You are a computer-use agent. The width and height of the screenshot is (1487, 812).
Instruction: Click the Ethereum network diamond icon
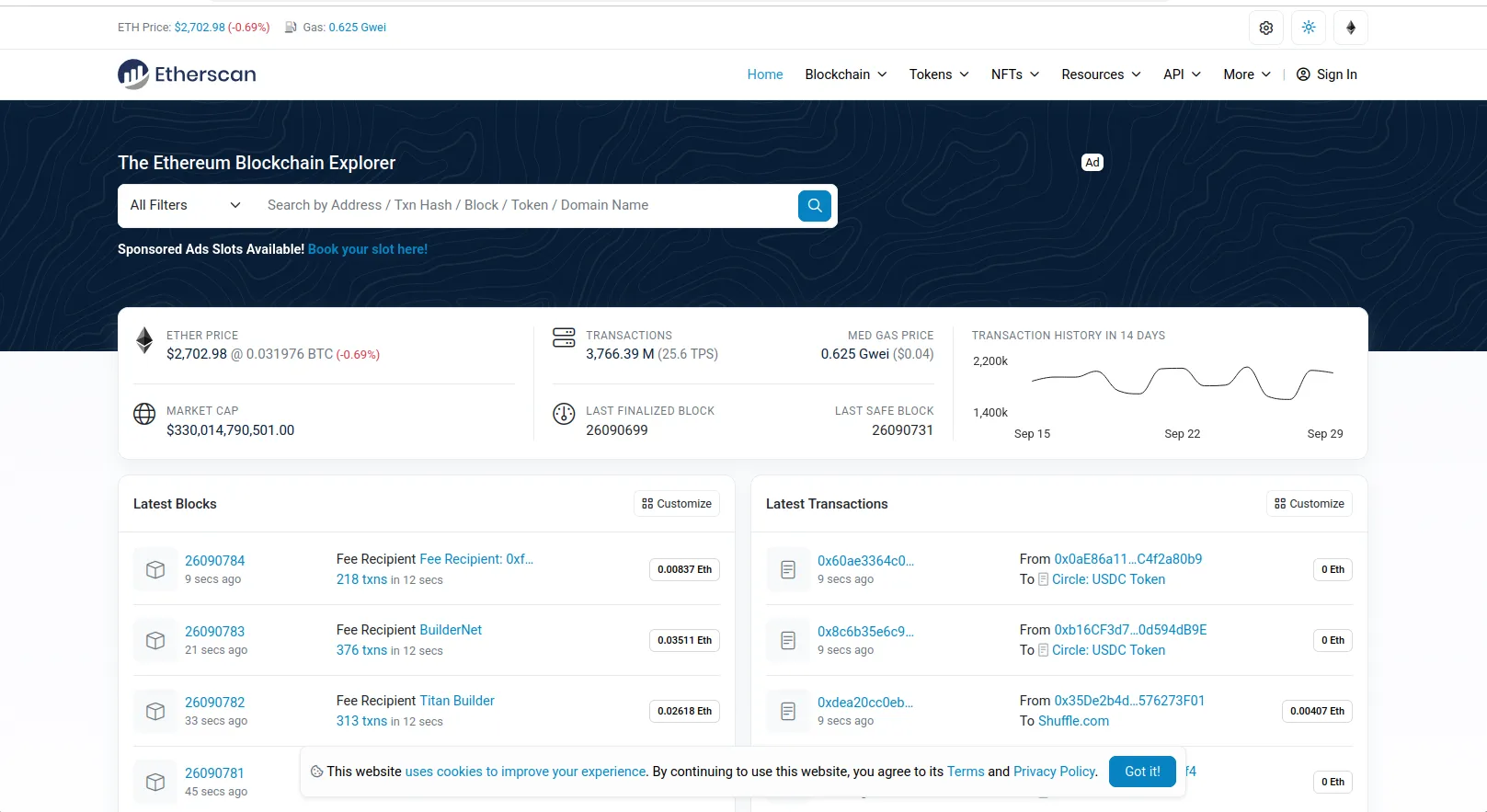point(1351,28)
